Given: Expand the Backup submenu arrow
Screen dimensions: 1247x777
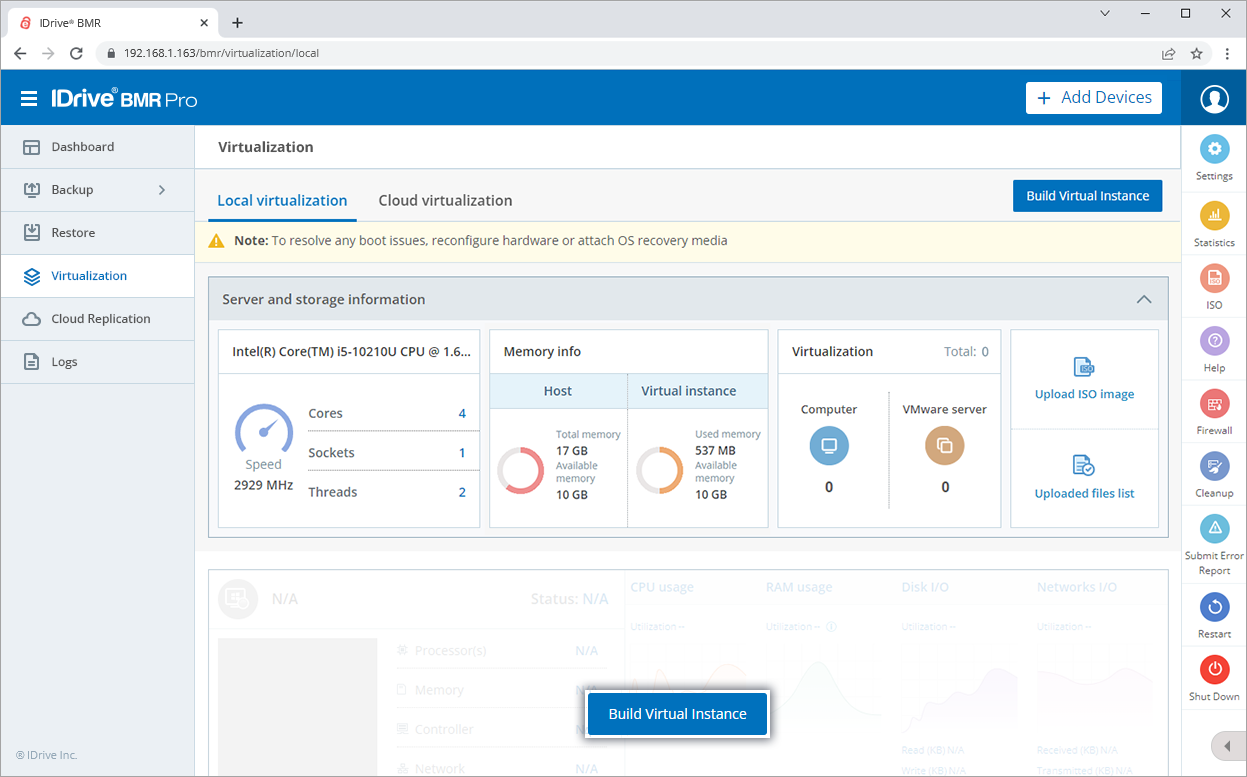Looking at the screenshot, I should (162, 190).
